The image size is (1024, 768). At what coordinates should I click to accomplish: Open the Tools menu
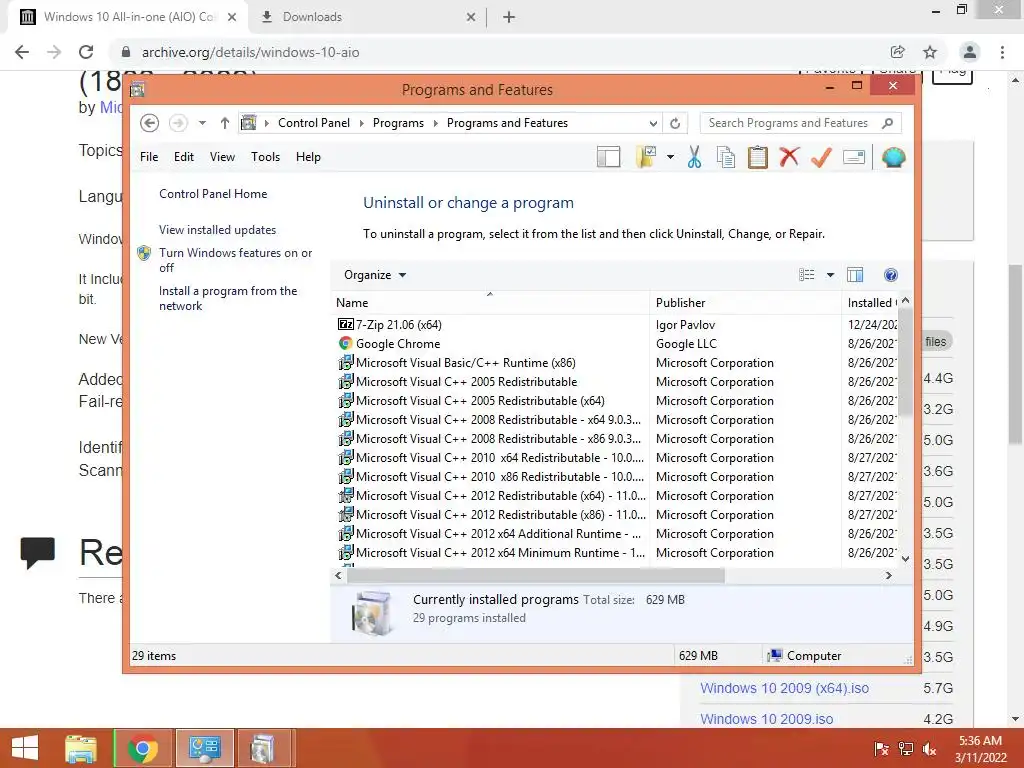pos(265,157)
